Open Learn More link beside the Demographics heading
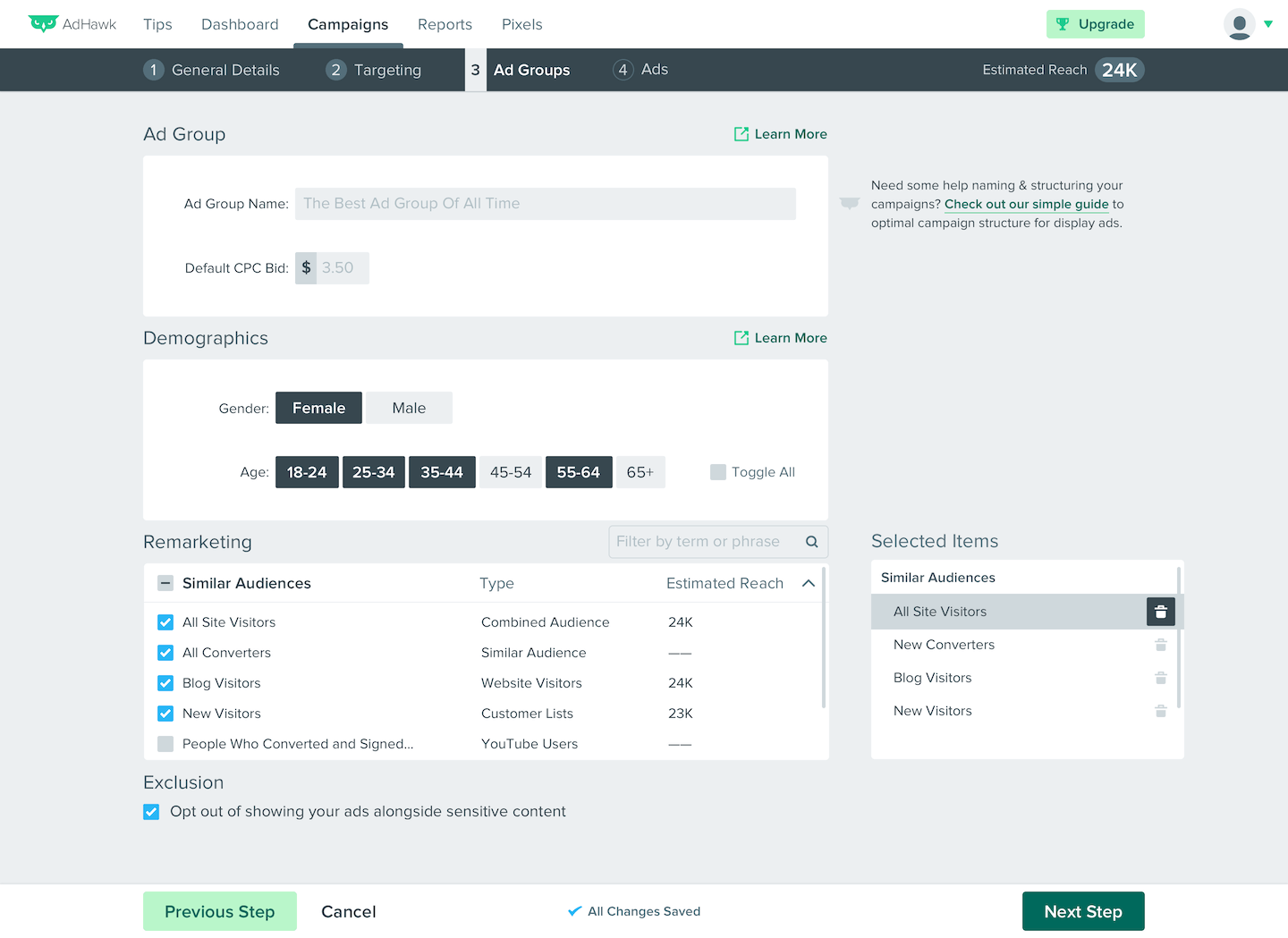The height and width of the screenshot is (938, 1288). click(x=780, y=338)
